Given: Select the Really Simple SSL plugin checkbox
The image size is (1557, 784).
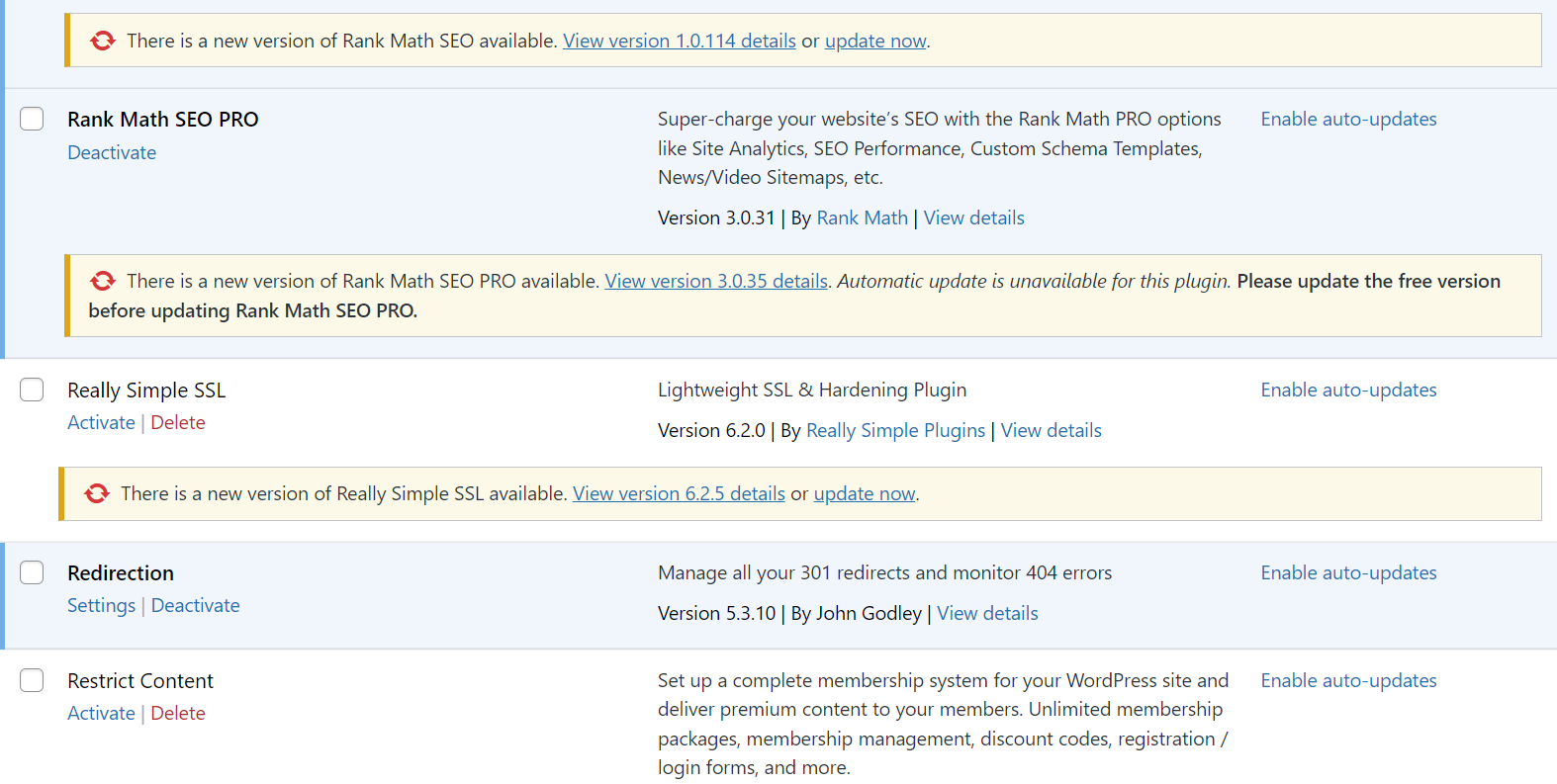Looking at the screenshot, I should [32, 390].
